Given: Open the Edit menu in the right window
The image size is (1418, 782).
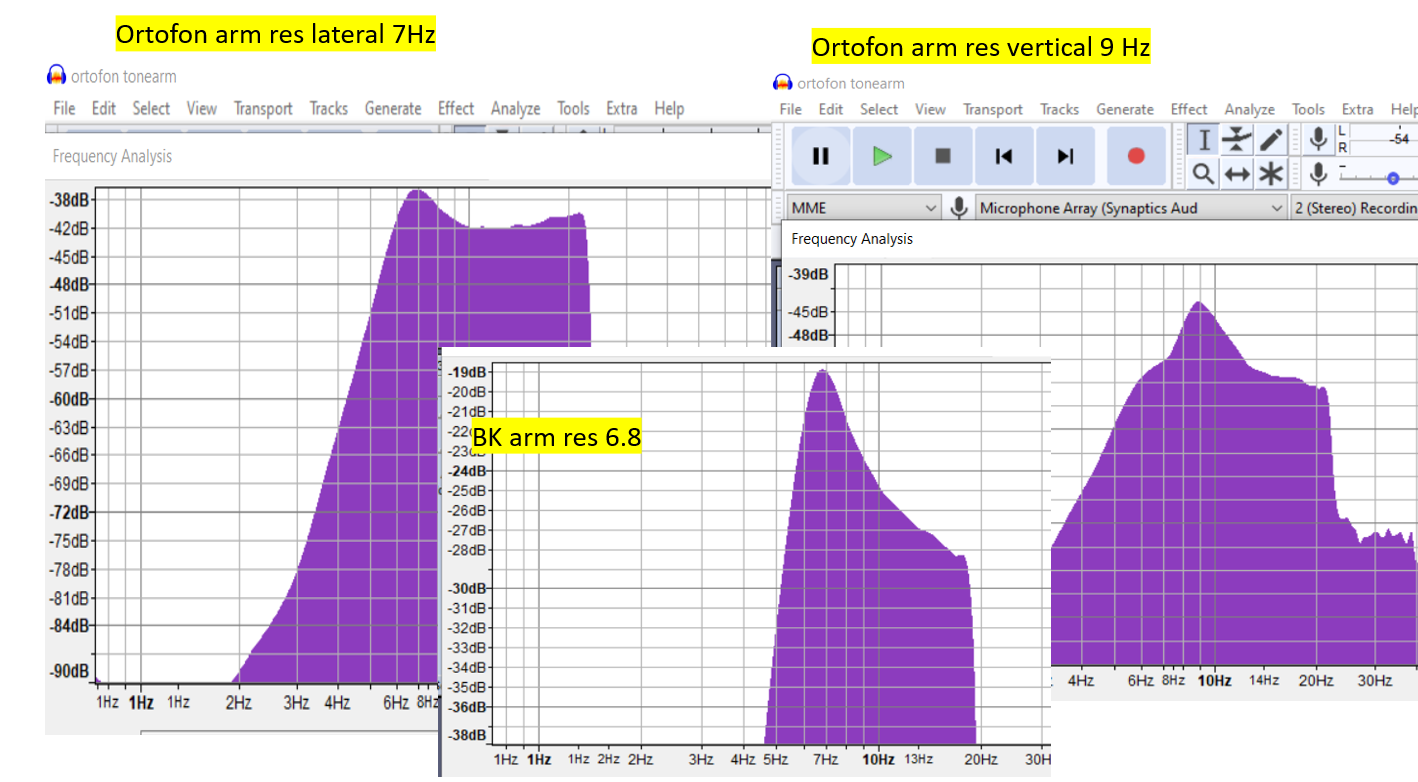Looking at the screenshot, I should point(831,109).
